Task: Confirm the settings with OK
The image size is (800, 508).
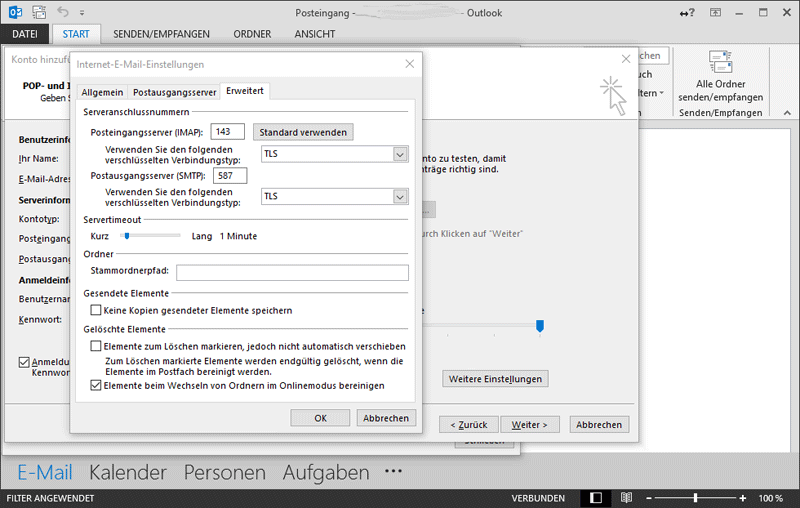Action: [x=320, y=418]
